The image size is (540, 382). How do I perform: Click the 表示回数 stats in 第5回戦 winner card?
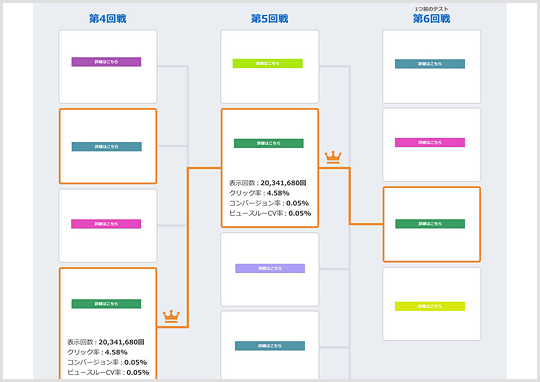point(268,183)
